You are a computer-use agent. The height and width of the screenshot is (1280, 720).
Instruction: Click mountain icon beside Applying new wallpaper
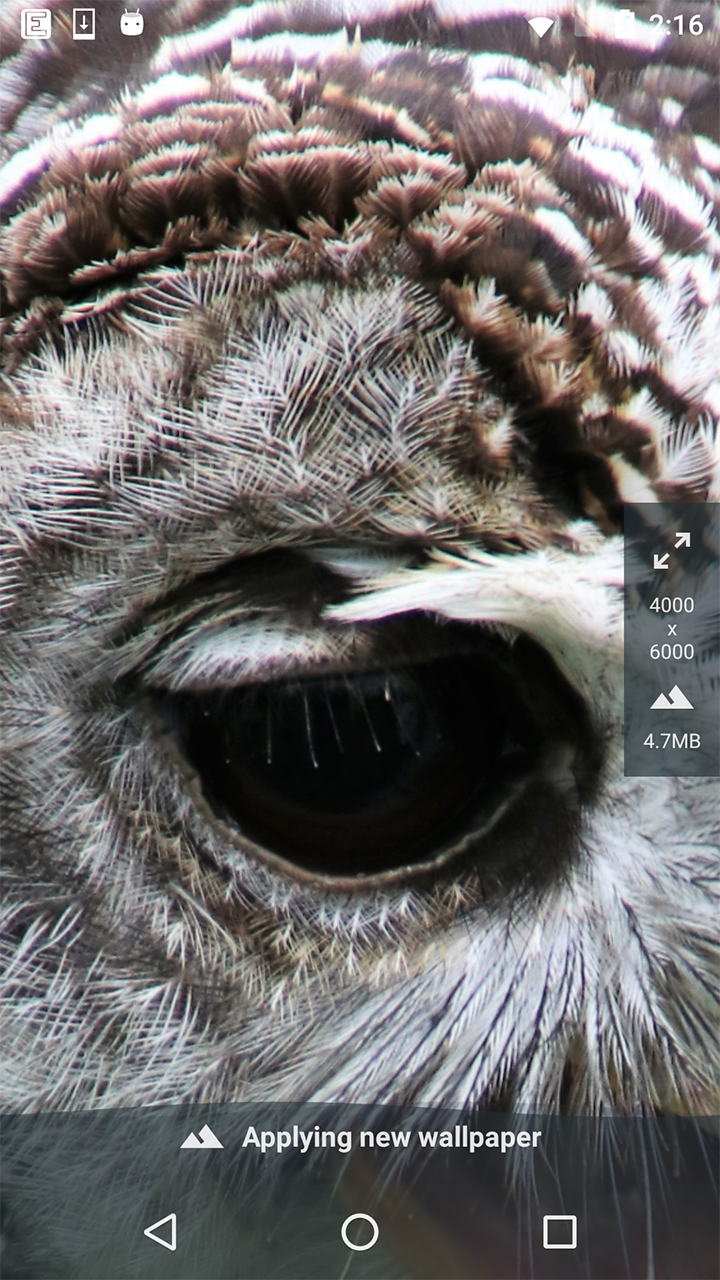pyautogui.click(x=202, y=1137)
